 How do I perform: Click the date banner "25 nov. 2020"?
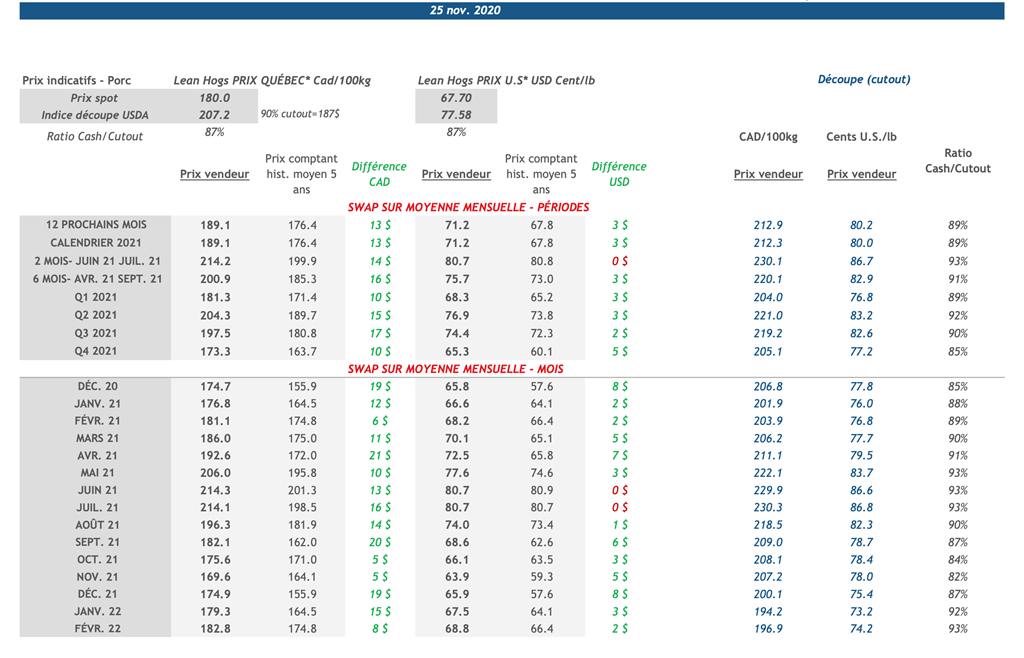464,11
